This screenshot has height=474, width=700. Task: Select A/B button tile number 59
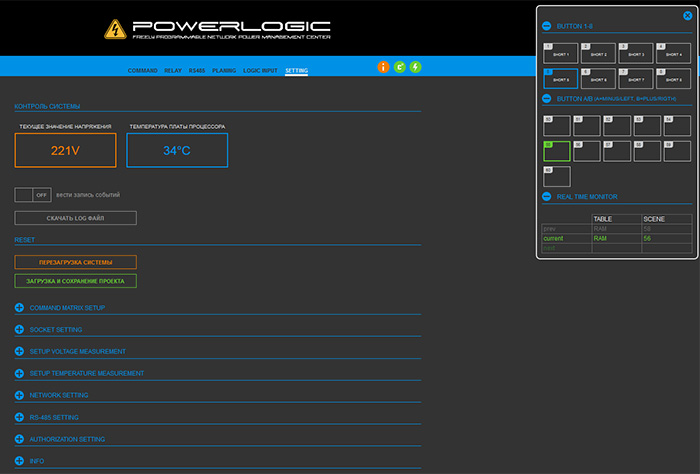(677, 151)
